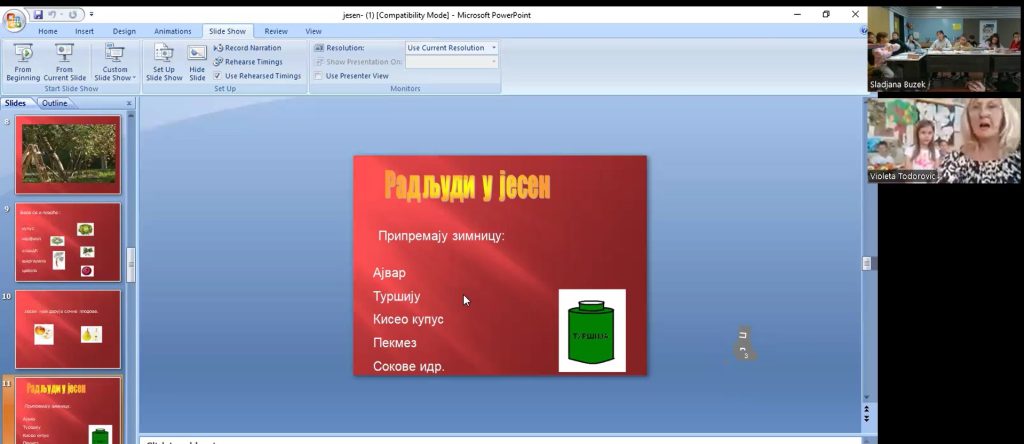The image size is (1024, 444).
Task: Enable Use Presenter View checkbox
Action: point(319,76)
